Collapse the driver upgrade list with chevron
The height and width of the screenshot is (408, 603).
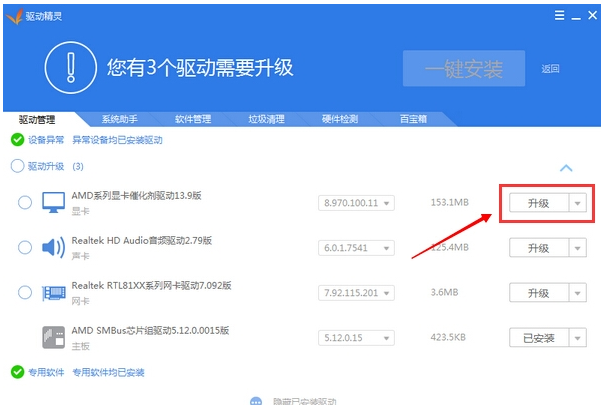566,168
